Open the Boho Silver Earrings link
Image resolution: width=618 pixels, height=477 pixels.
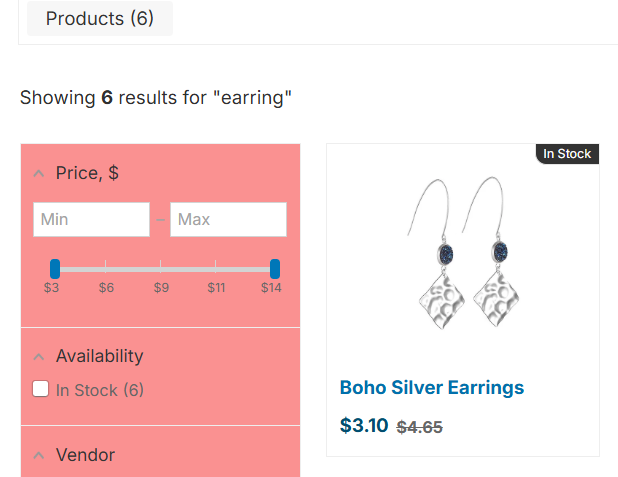(432, 388)
